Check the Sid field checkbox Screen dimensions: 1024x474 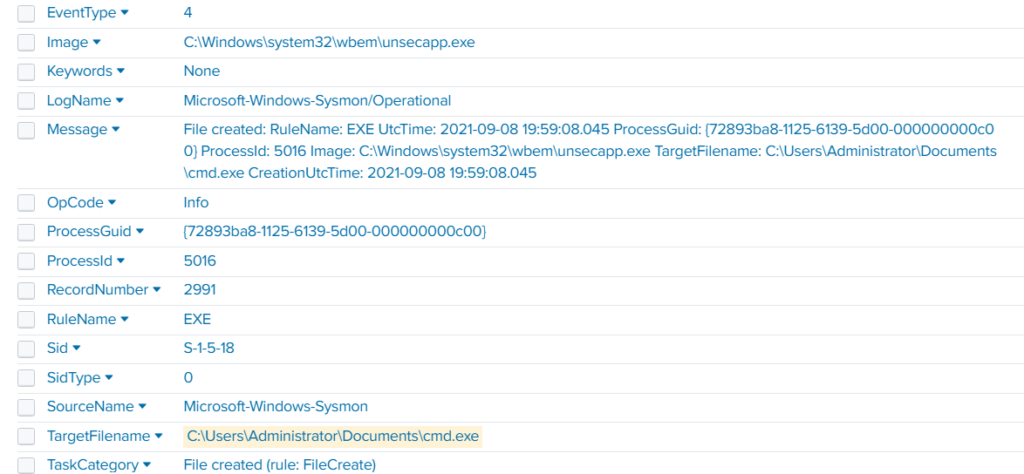tap(26, 349)
